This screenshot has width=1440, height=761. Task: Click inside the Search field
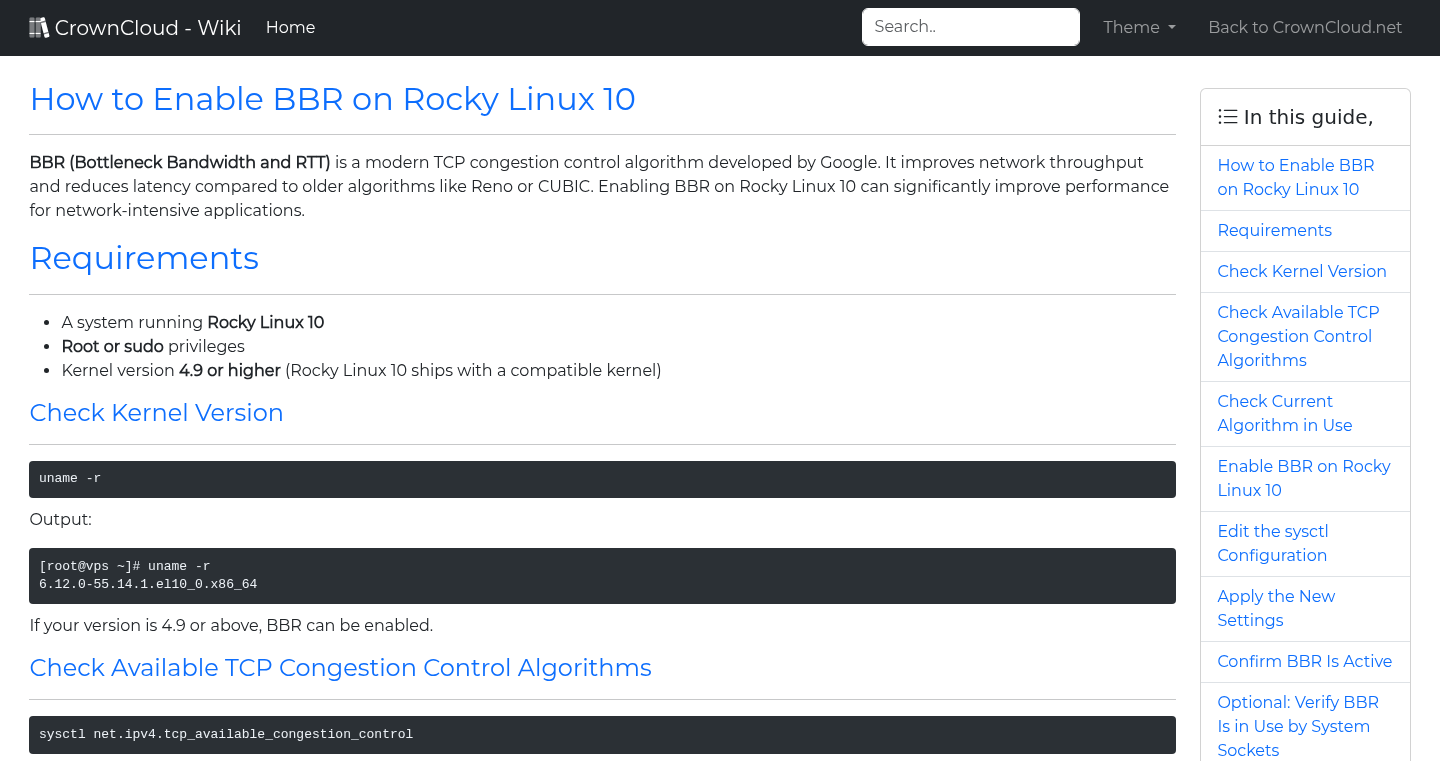[x=970, y=27]
